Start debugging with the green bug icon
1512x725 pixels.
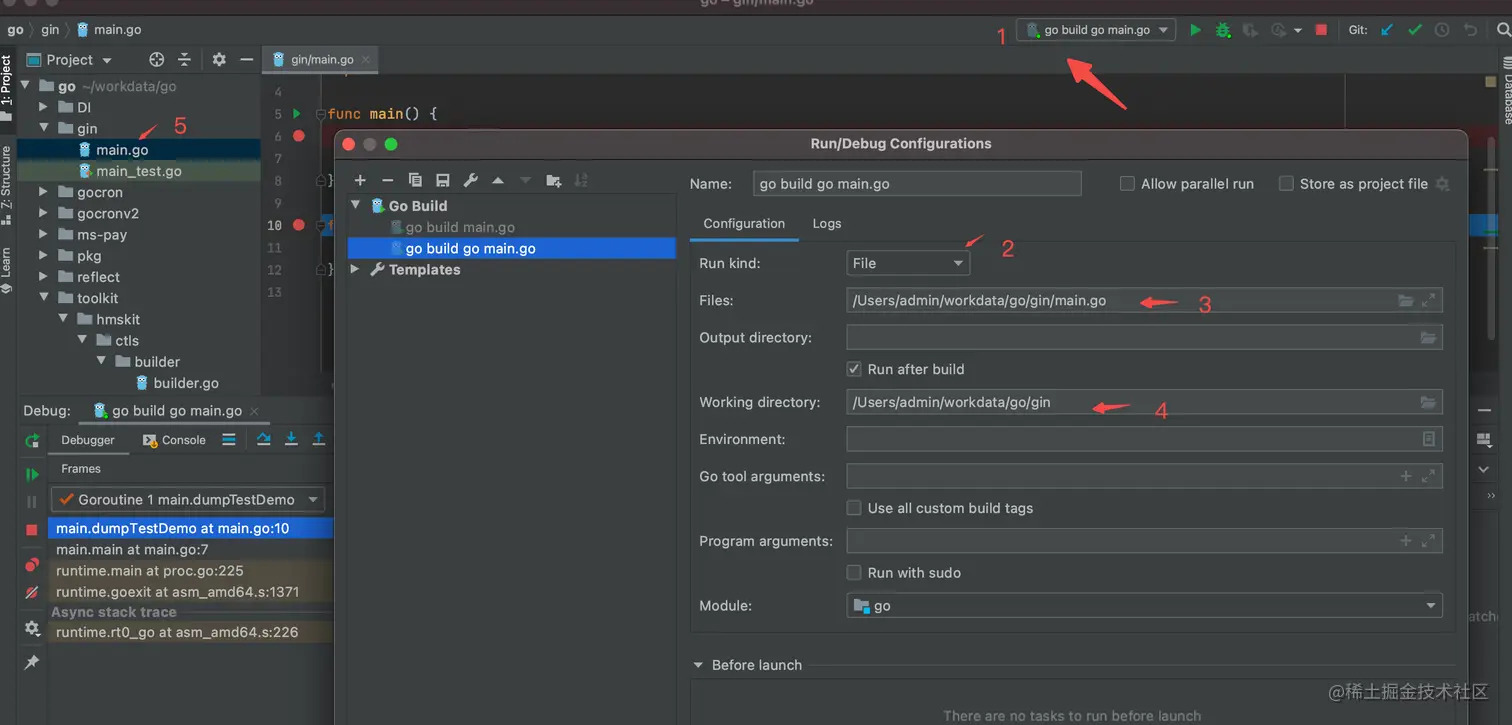[x=1222, y=30]
